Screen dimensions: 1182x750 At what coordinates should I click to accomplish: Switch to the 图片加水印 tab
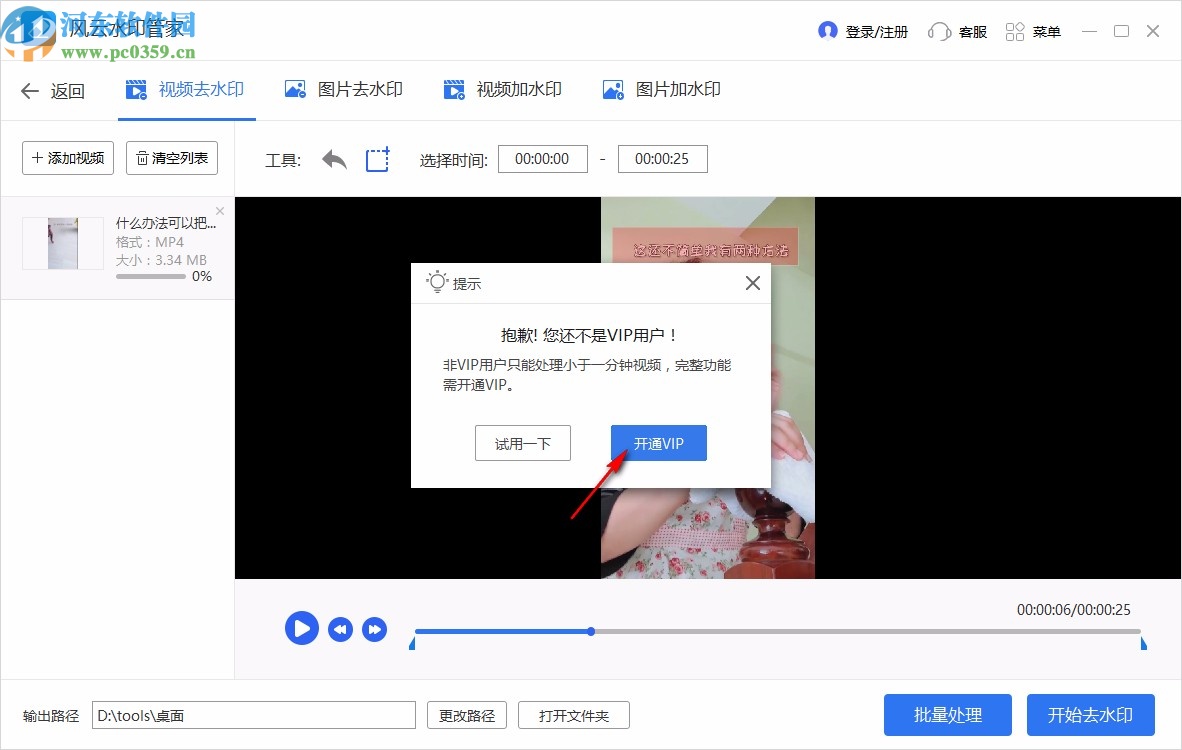(x=662, y=89)
